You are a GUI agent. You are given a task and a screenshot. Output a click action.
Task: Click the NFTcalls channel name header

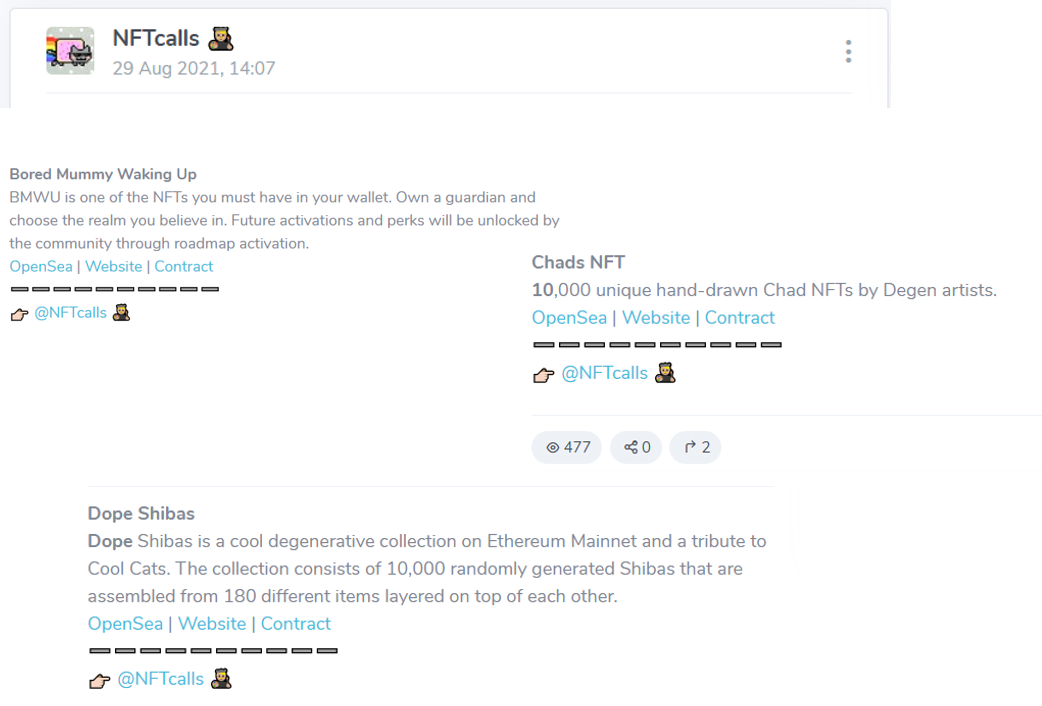[156, 39]
